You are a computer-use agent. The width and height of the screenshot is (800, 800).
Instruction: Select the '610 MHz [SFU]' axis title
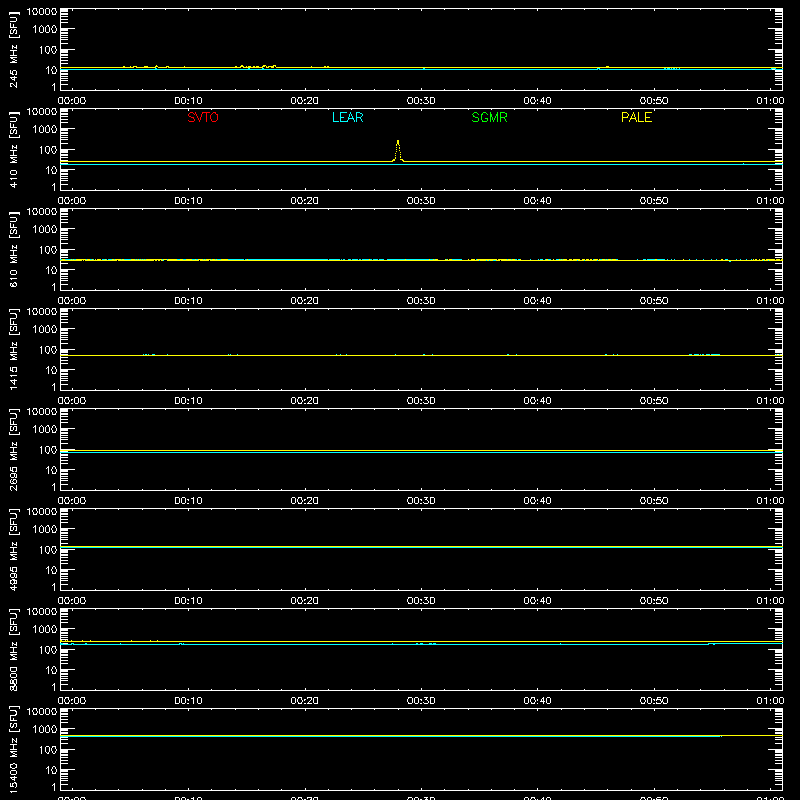tap(13, 250)
